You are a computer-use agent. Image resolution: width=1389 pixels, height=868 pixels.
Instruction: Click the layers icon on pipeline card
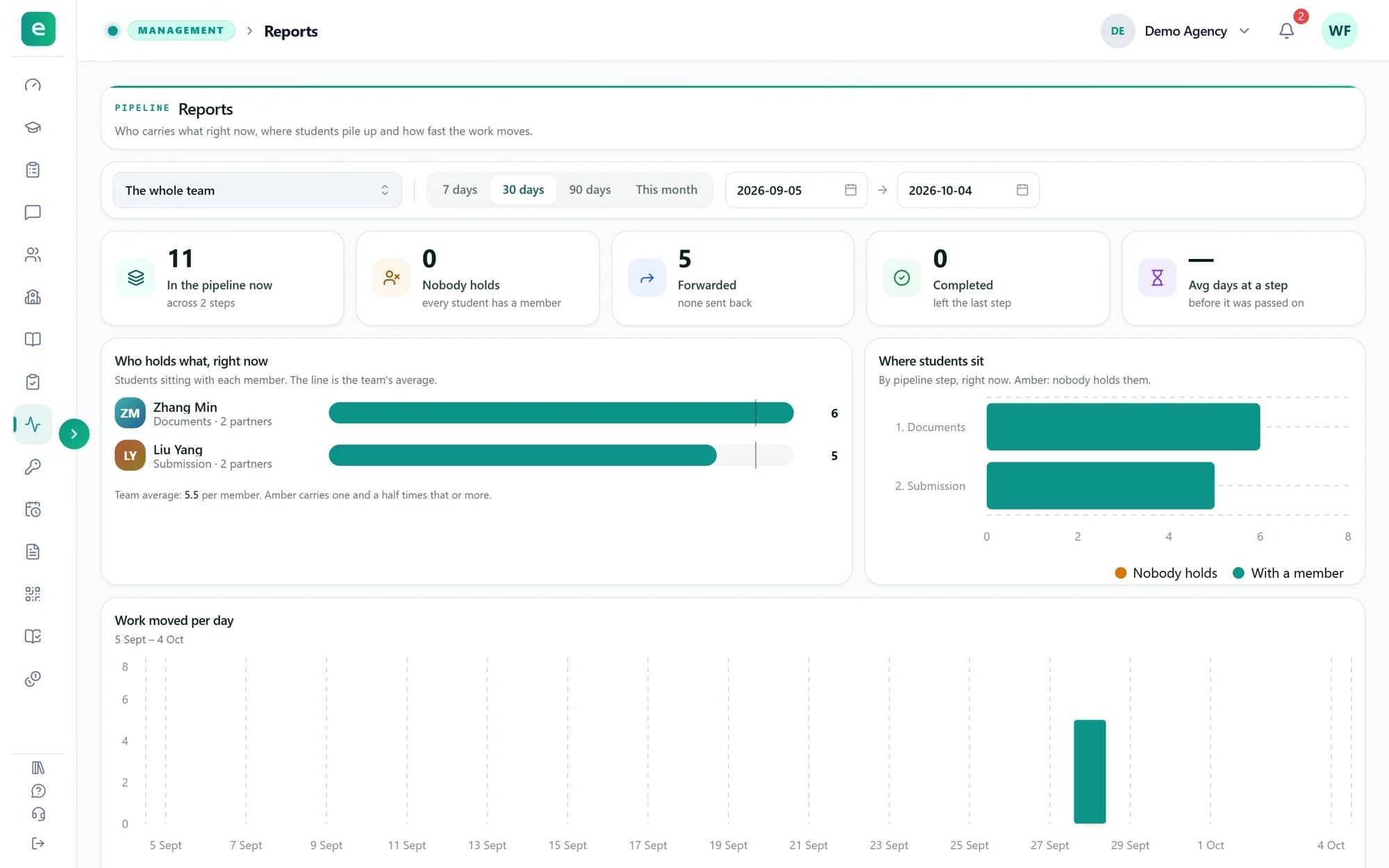click(x=136, y=278)
